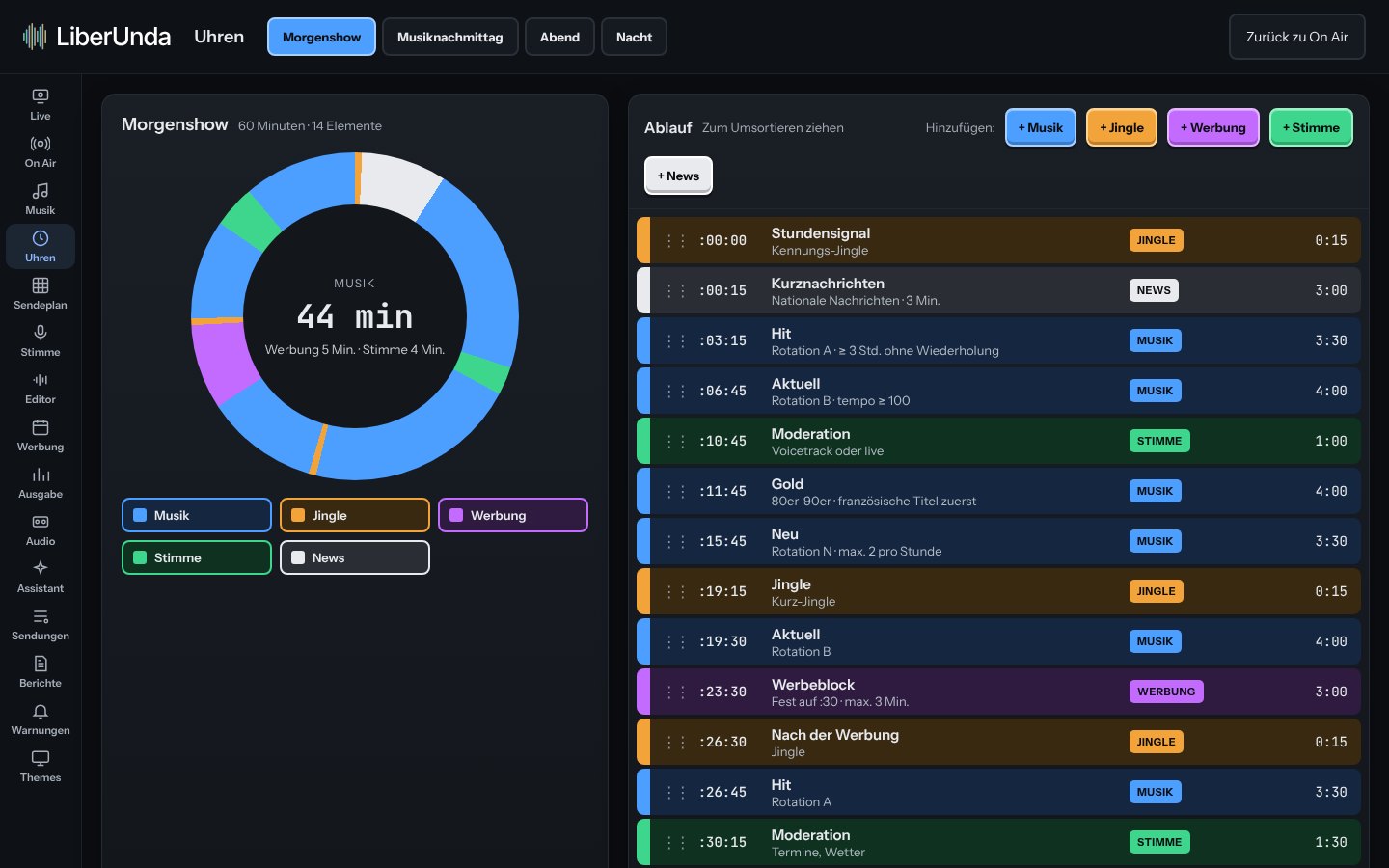This screenshot has height=868, width=1389.
Task: Open the Editor waveform icon
Action: tap(41, 379)
